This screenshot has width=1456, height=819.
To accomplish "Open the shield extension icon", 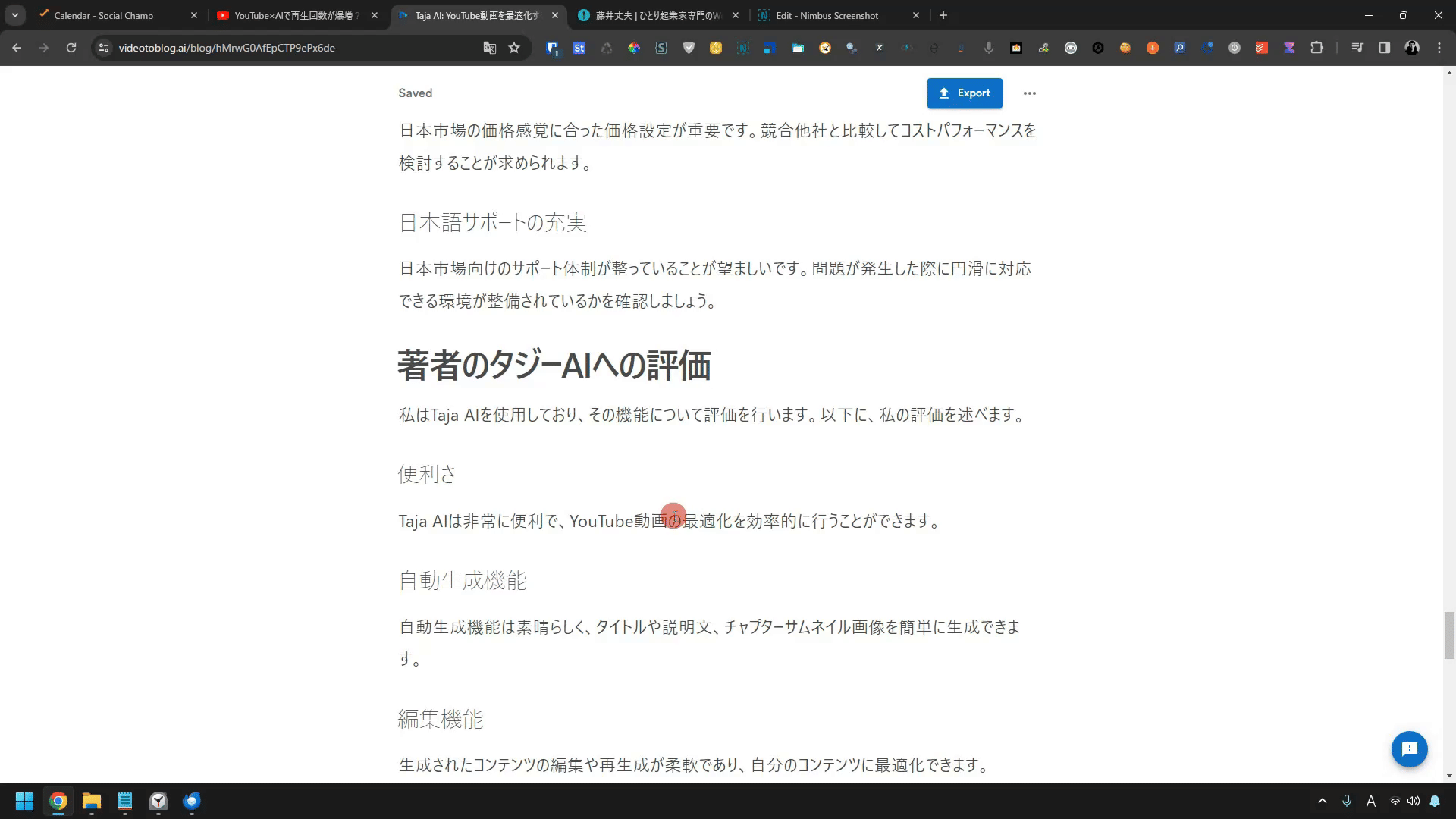I will point(689,48).
